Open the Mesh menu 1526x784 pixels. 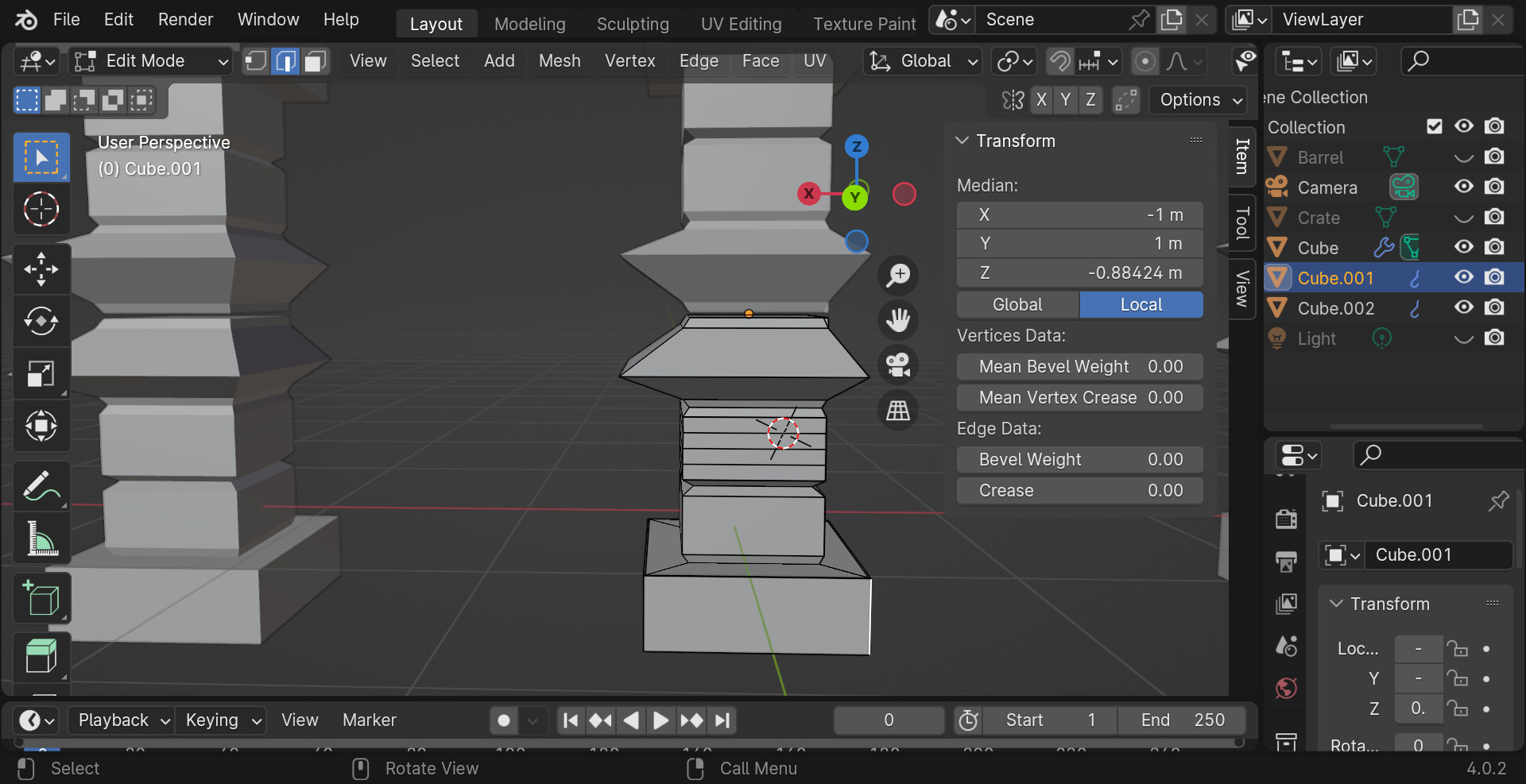click(560, 60)
